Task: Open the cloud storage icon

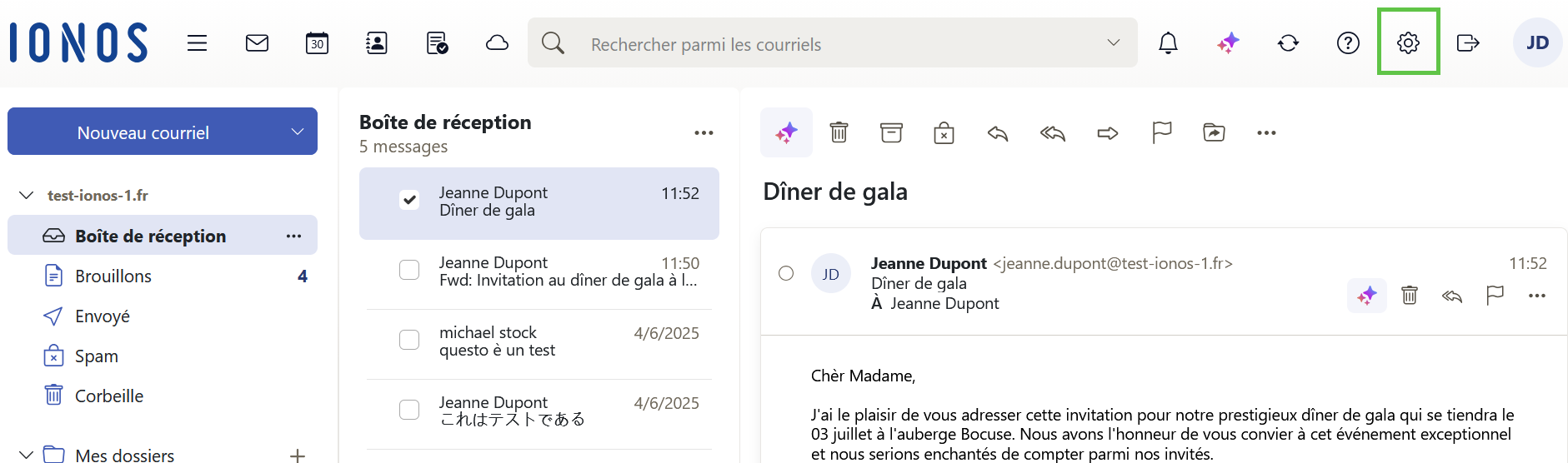Action: point(497,43)
